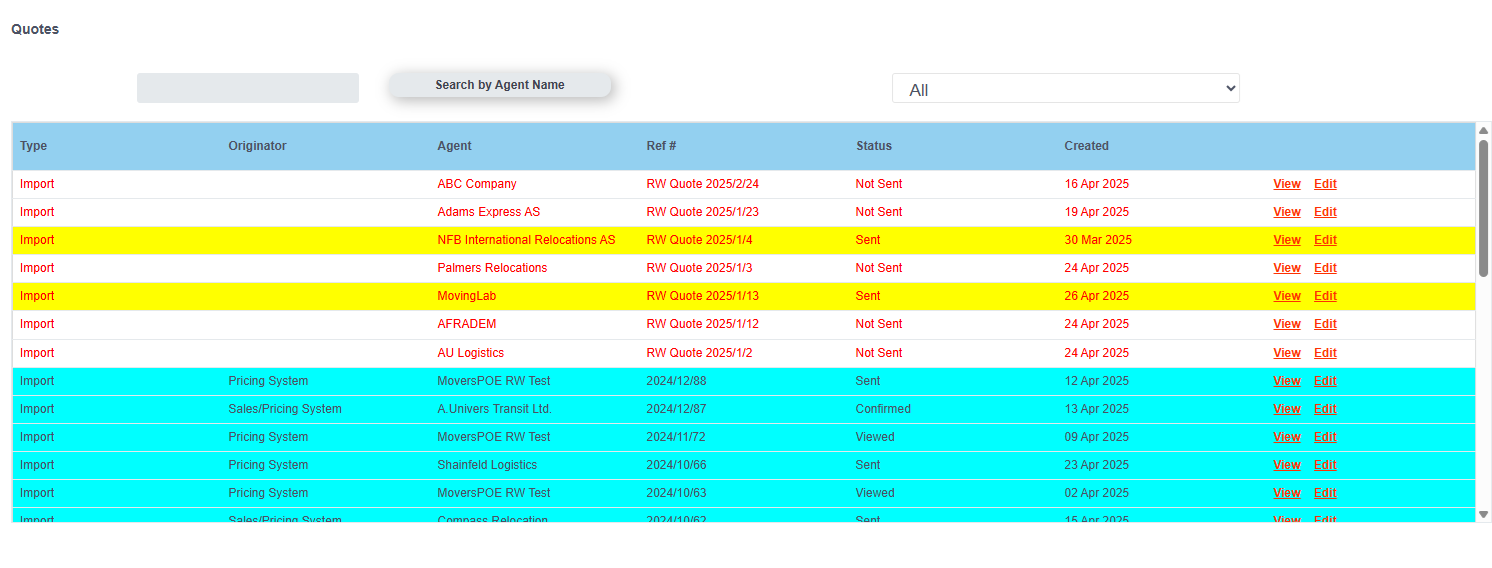The image size is (1492, 568).
Task: Edit the Shainfeld Logistics quote
Action: (x=1325, y=465)
